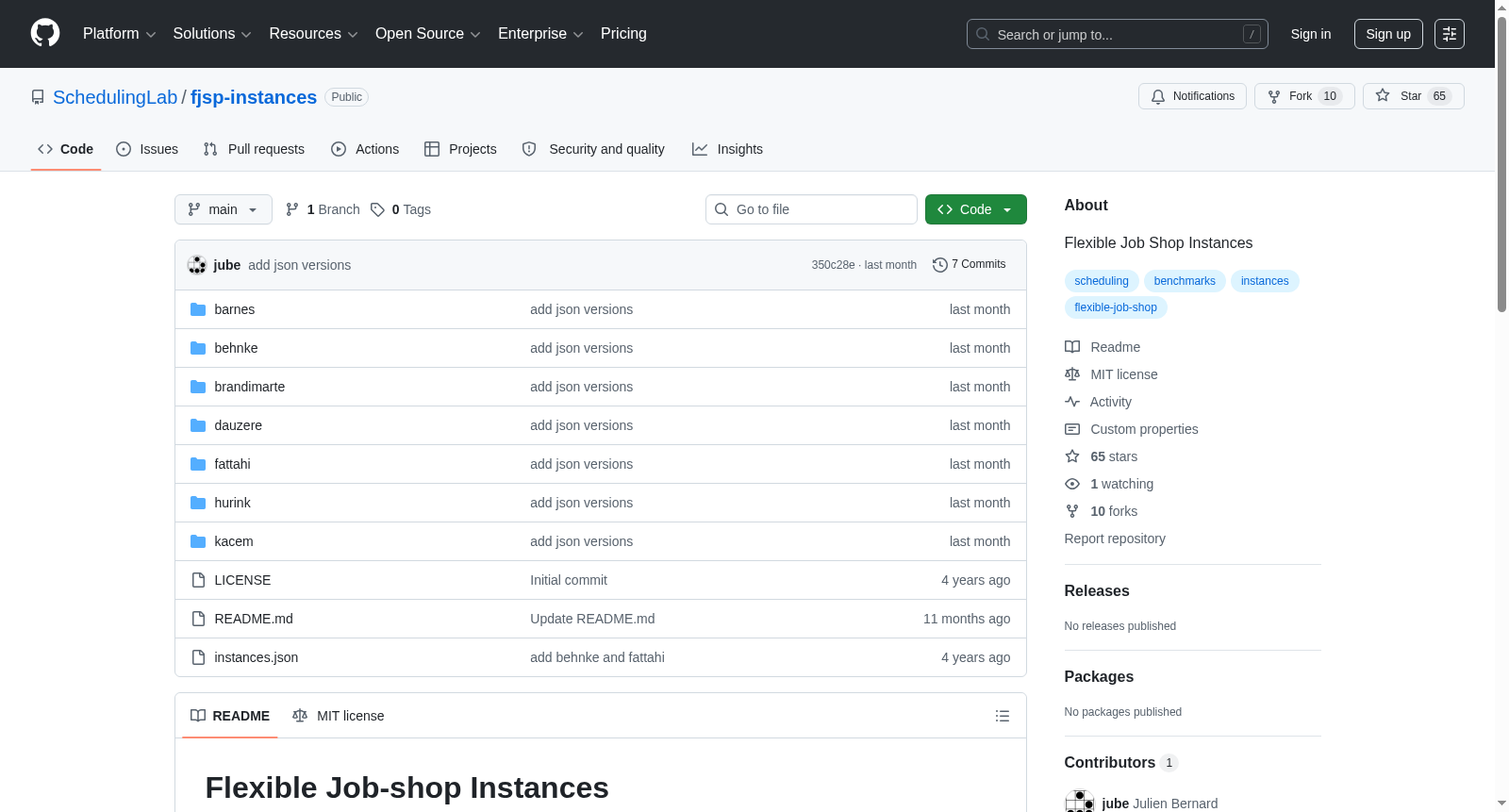This screenshot has width=1509, height=812.
Task: Click the branch icon beside 1 Branch
Action: coord(292,209)
